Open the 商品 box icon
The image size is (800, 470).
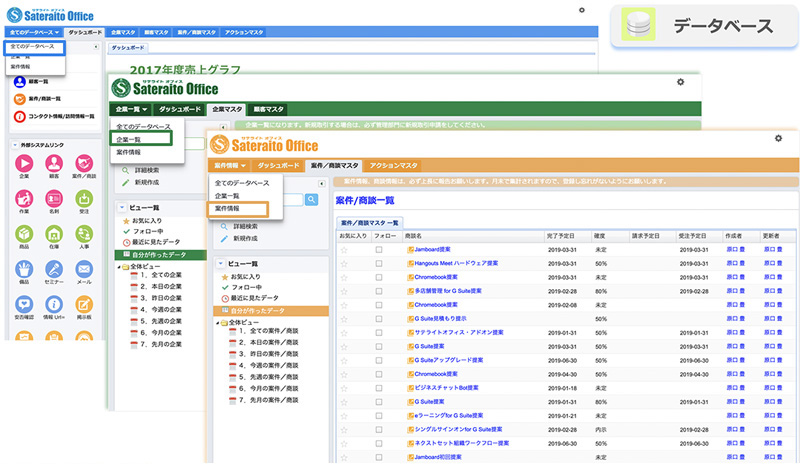pos(24,234)
